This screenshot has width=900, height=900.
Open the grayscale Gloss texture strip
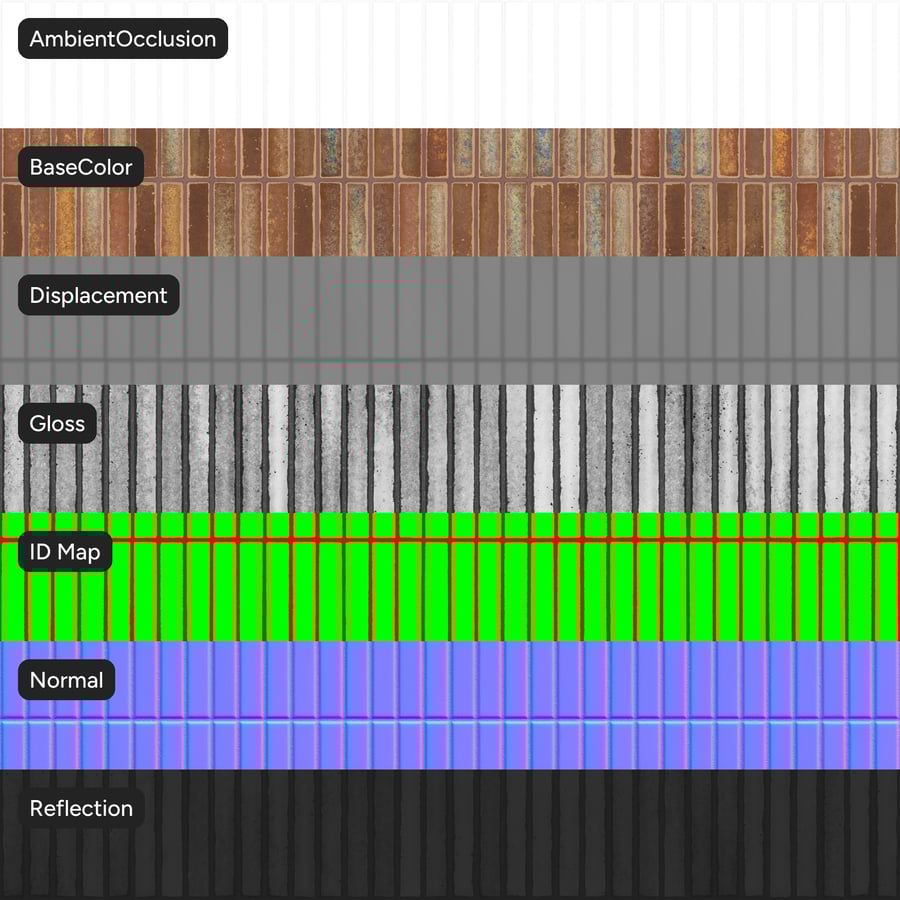(x=450, y=449)
